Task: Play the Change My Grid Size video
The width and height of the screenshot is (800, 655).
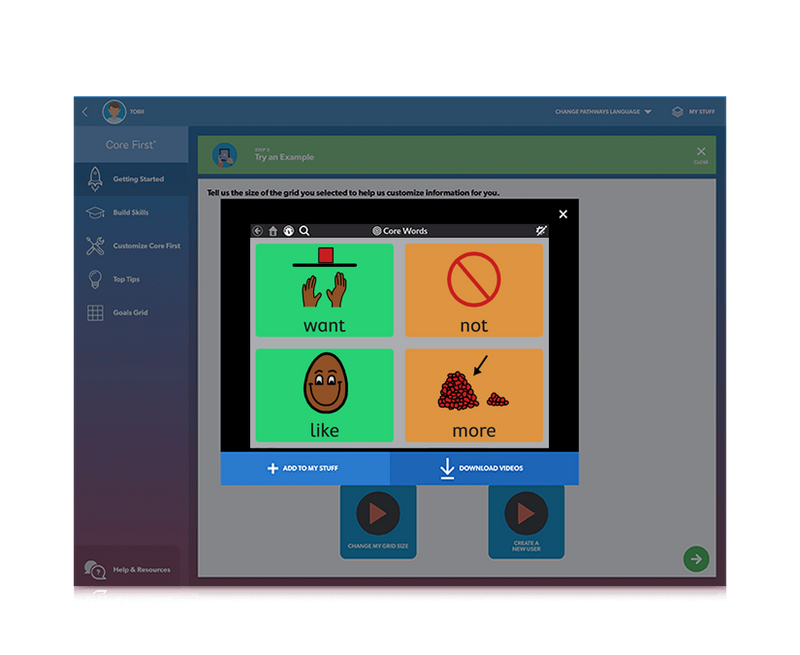Action: pos(378,515)
